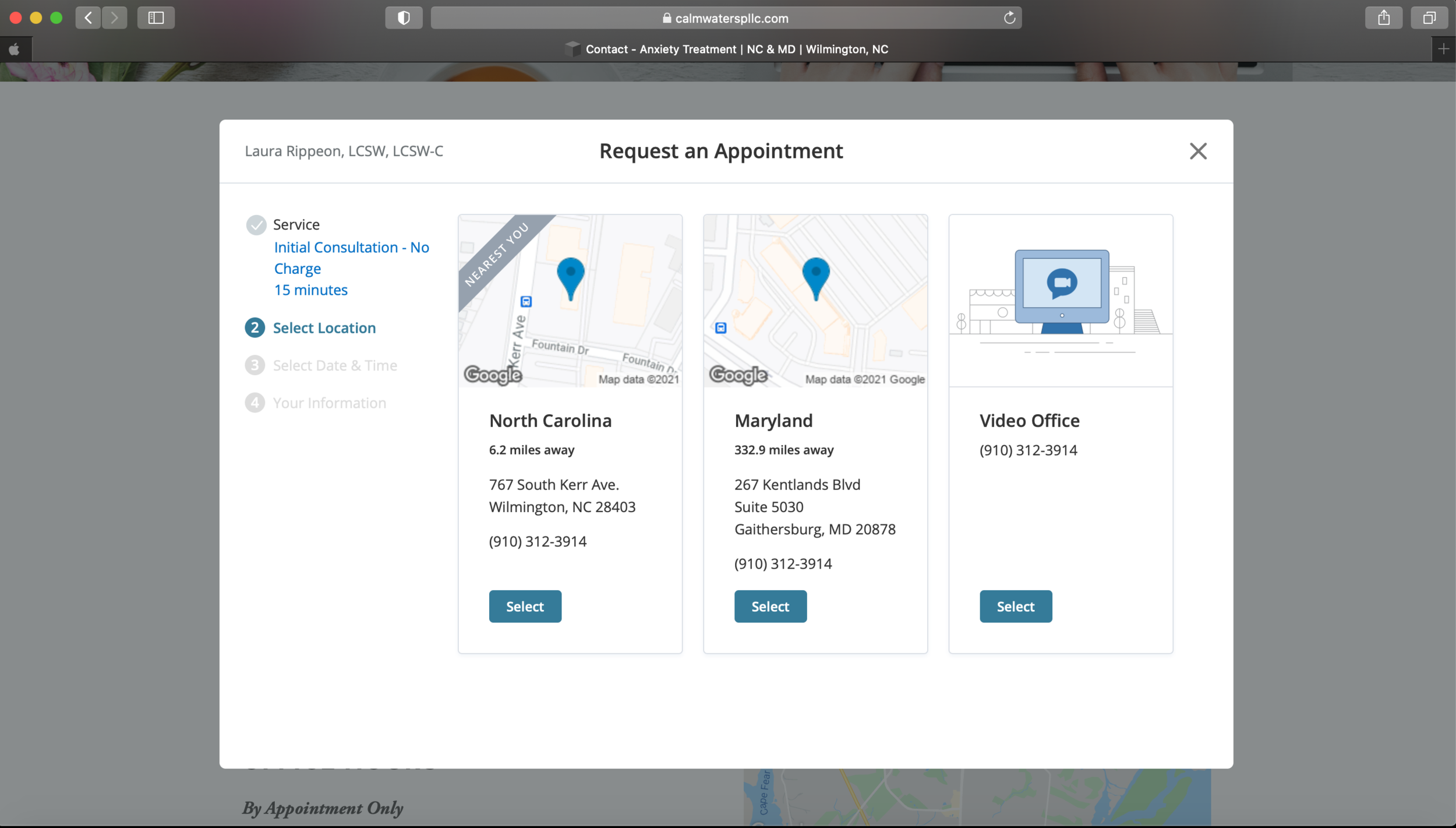This screenshot has height=828, width=1456.
Task: Click Safari forward navigation arrow
Action: tap(114, 18)
